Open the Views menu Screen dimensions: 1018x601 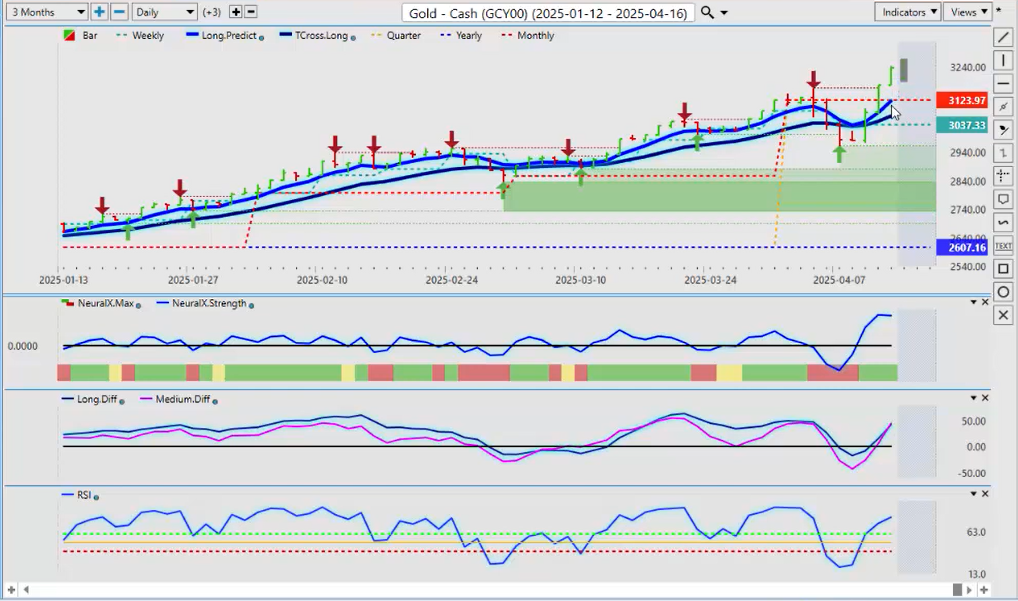pos(968,12)
